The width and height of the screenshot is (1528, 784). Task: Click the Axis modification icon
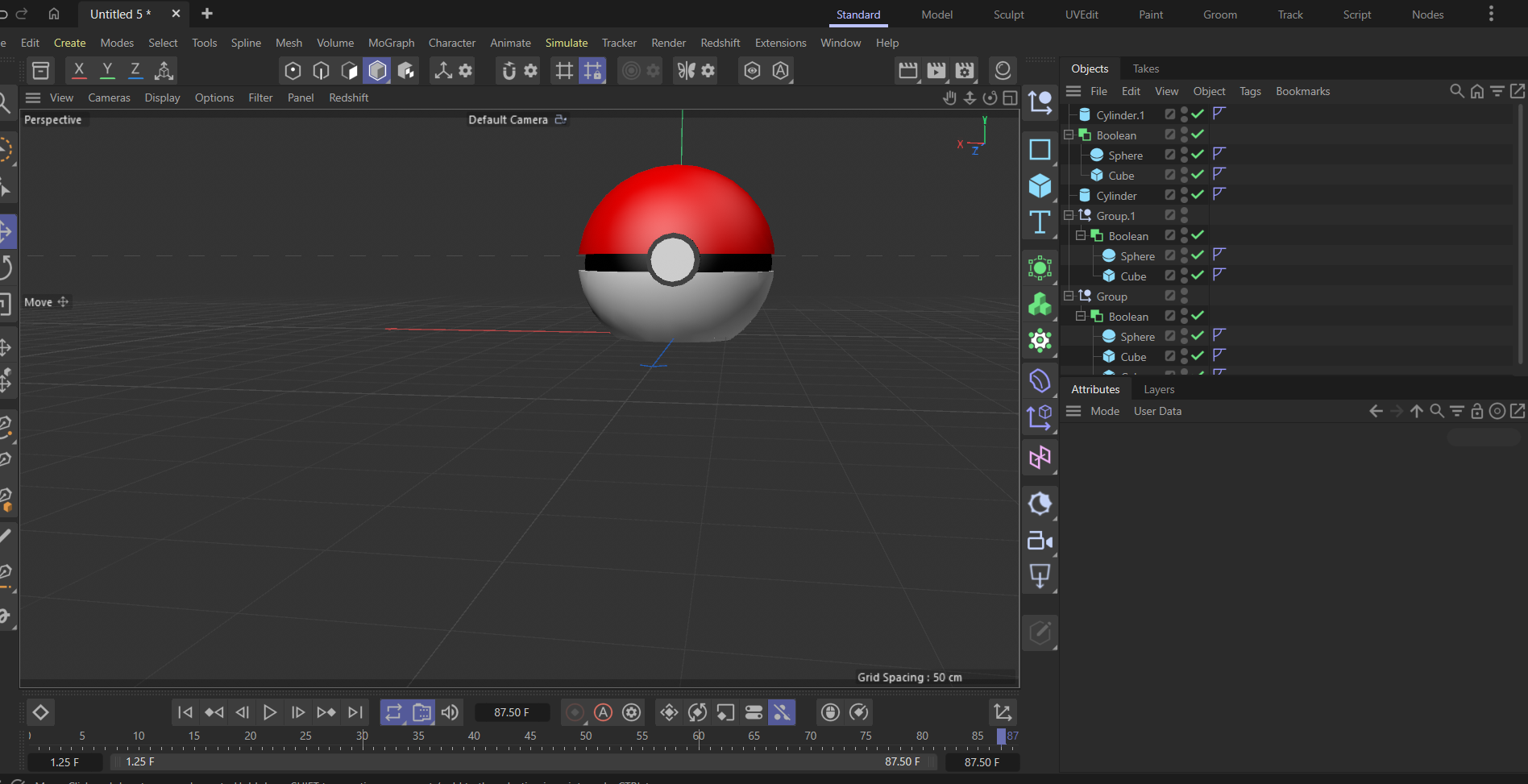164,71
